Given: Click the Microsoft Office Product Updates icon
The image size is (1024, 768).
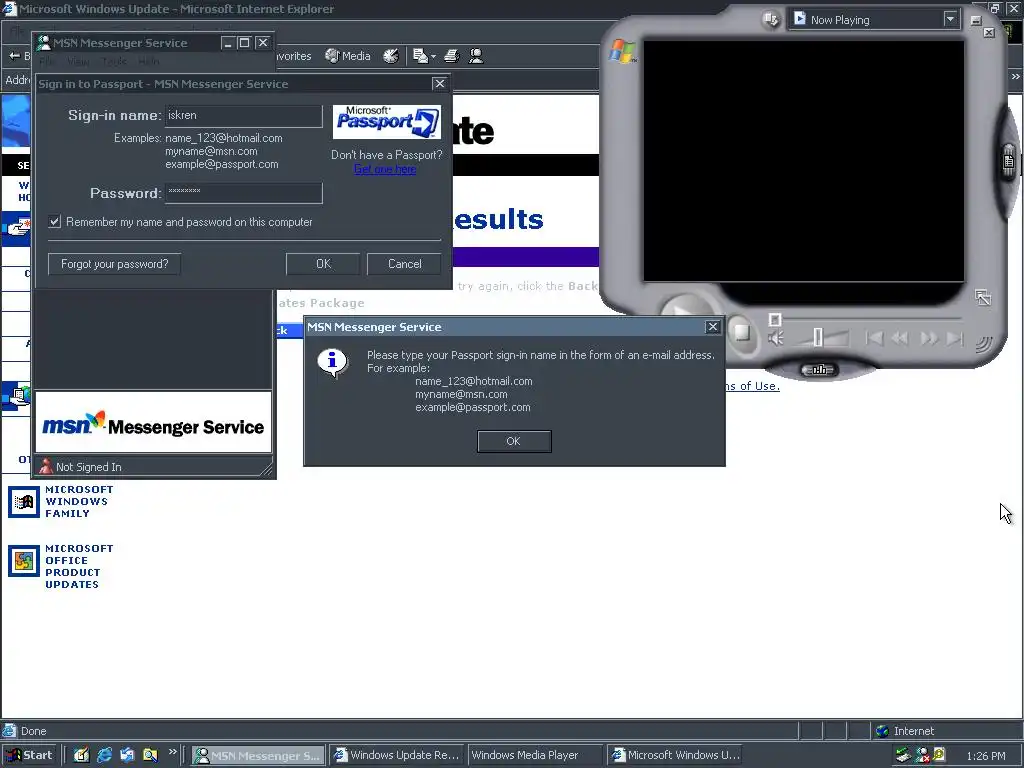Looking at the screenshot, I should (24, 561).
